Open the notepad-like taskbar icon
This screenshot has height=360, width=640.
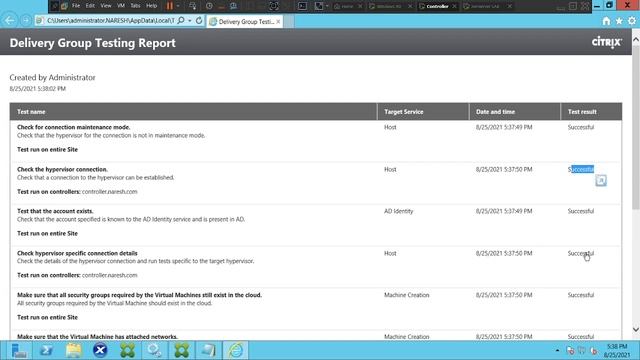tap(208, 350)
